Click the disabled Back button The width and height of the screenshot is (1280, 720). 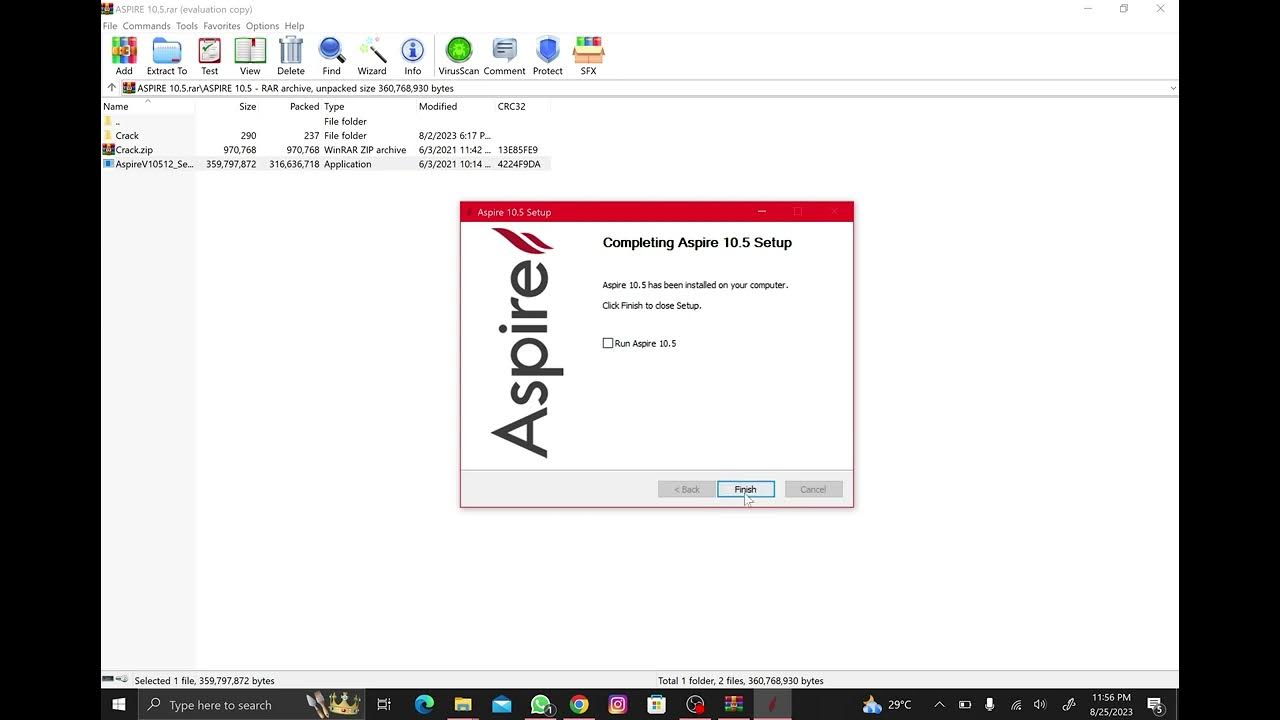pyautogui.click(x=686, y=489)
